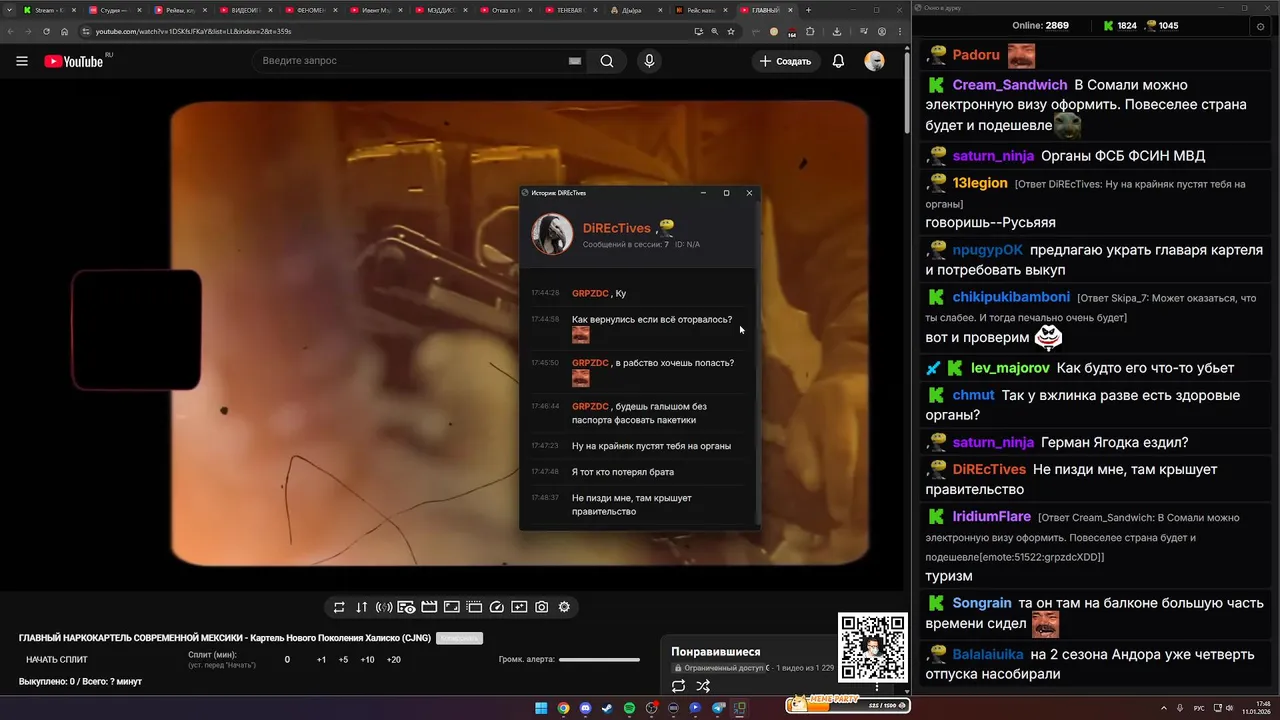
Task: Click IridiumFlare username in chat
Action: click(992, 517)
